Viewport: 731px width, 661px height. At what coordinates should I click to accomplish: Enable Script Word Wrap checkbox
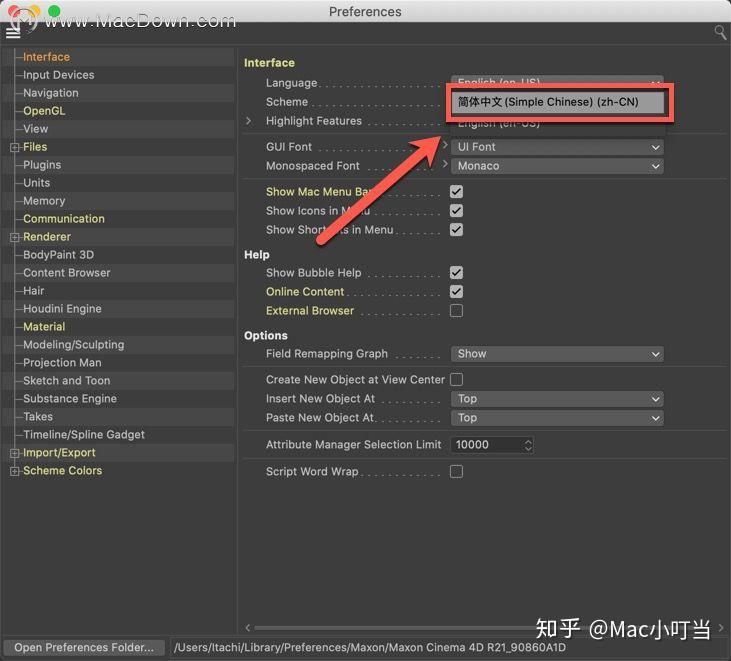click(456, 472)
